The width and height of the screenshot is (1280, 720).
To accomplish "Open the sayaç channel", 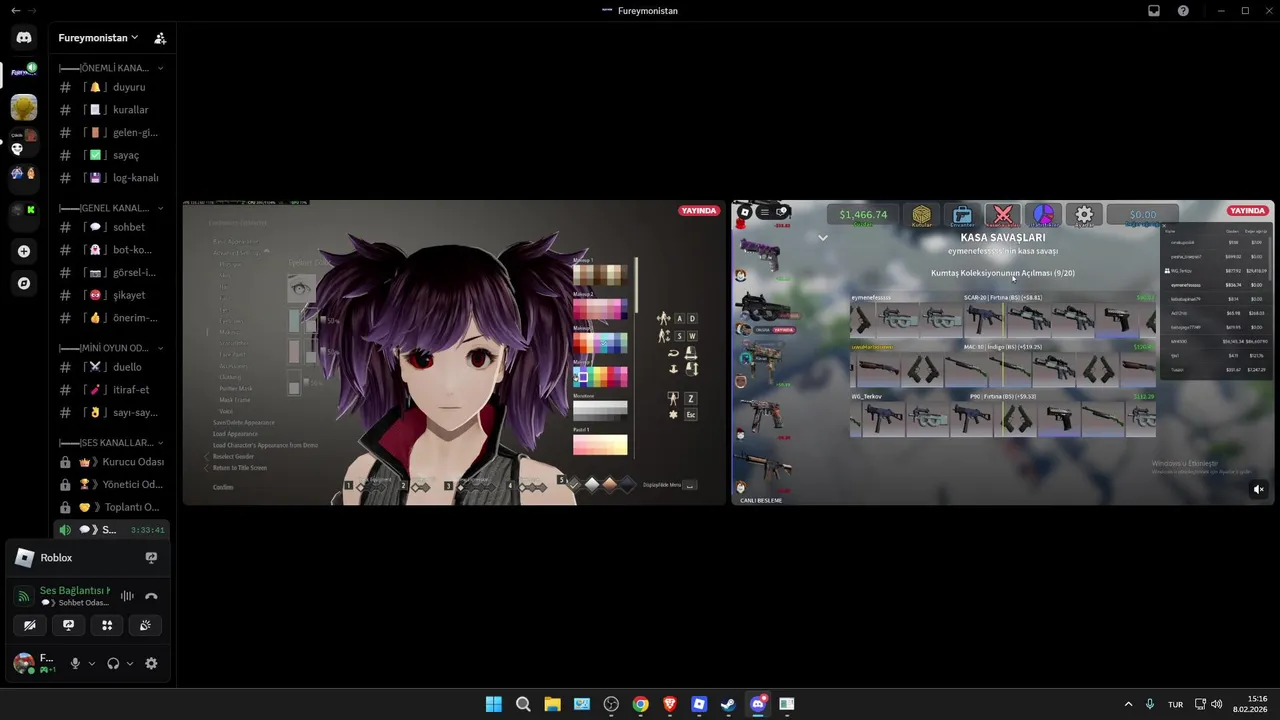I will click(x=111, y=155).
